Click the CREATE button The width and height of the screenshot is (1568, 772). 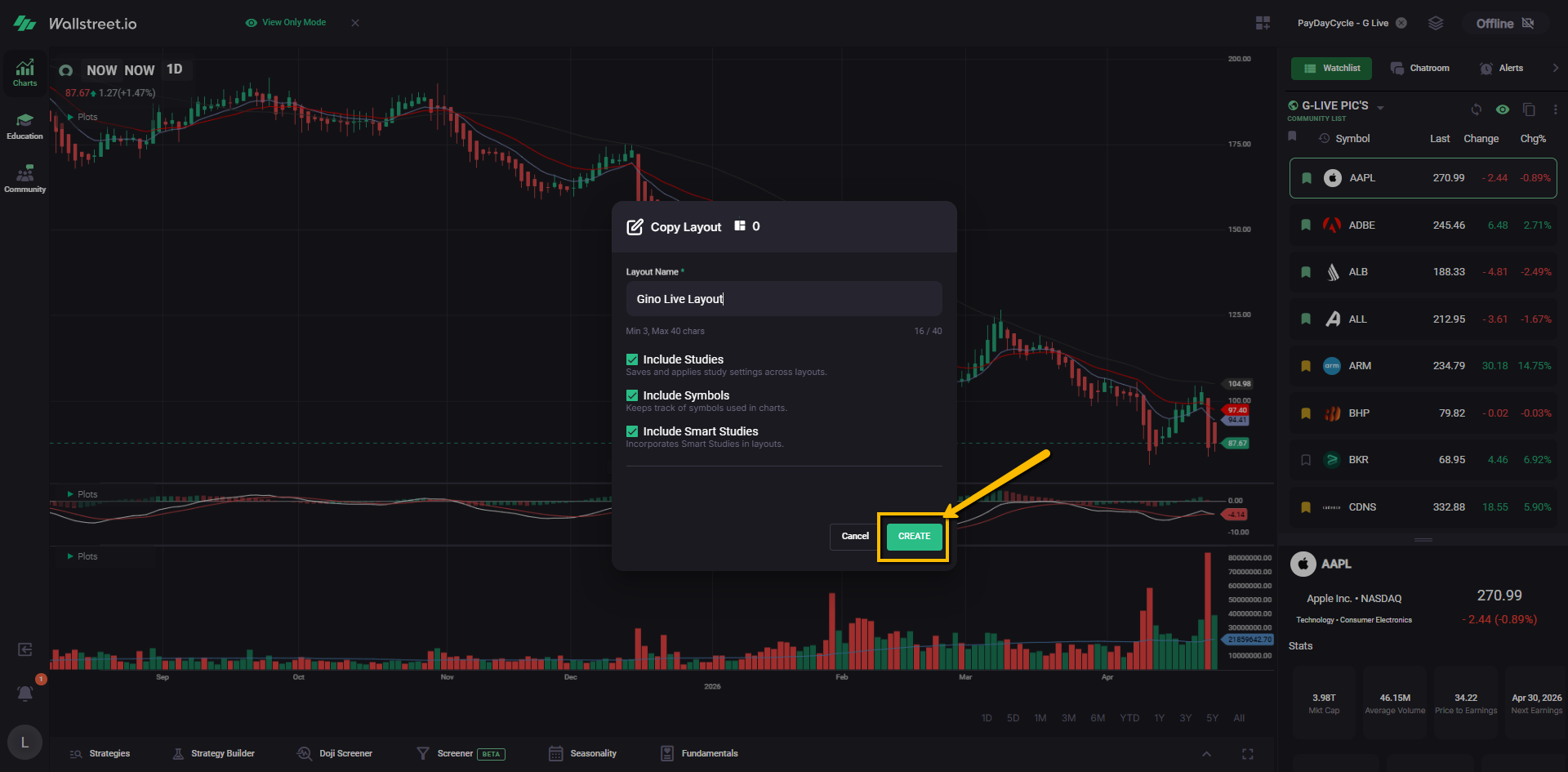914,537
